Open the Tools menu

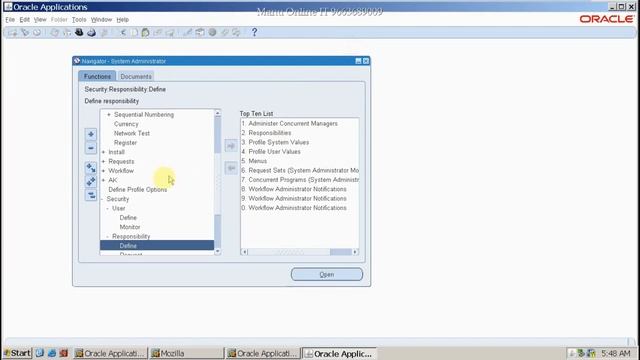[79, 20]
